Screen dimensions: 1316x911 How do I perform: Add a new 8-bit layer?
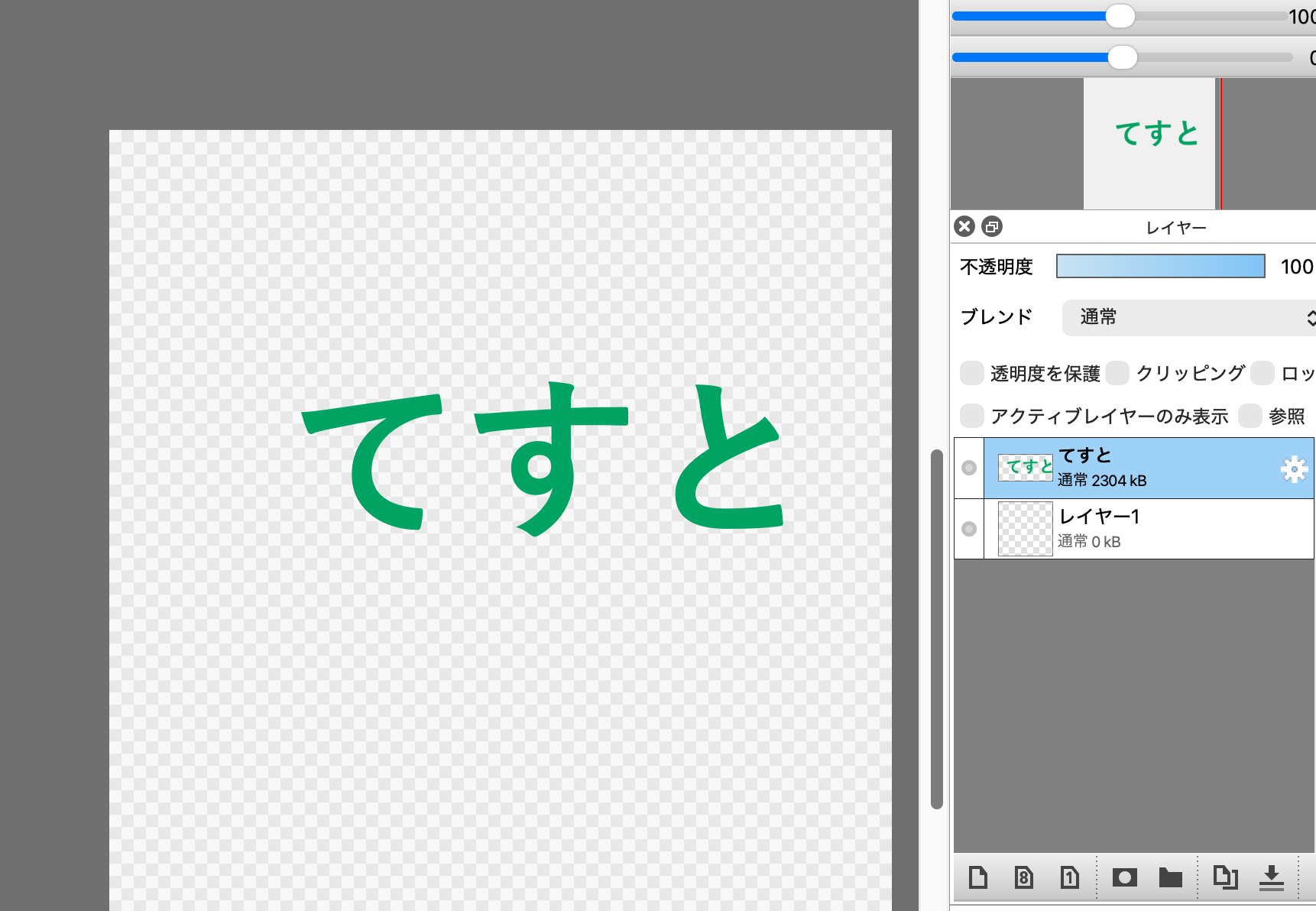pyautogui.click(x=1024, y=877)
